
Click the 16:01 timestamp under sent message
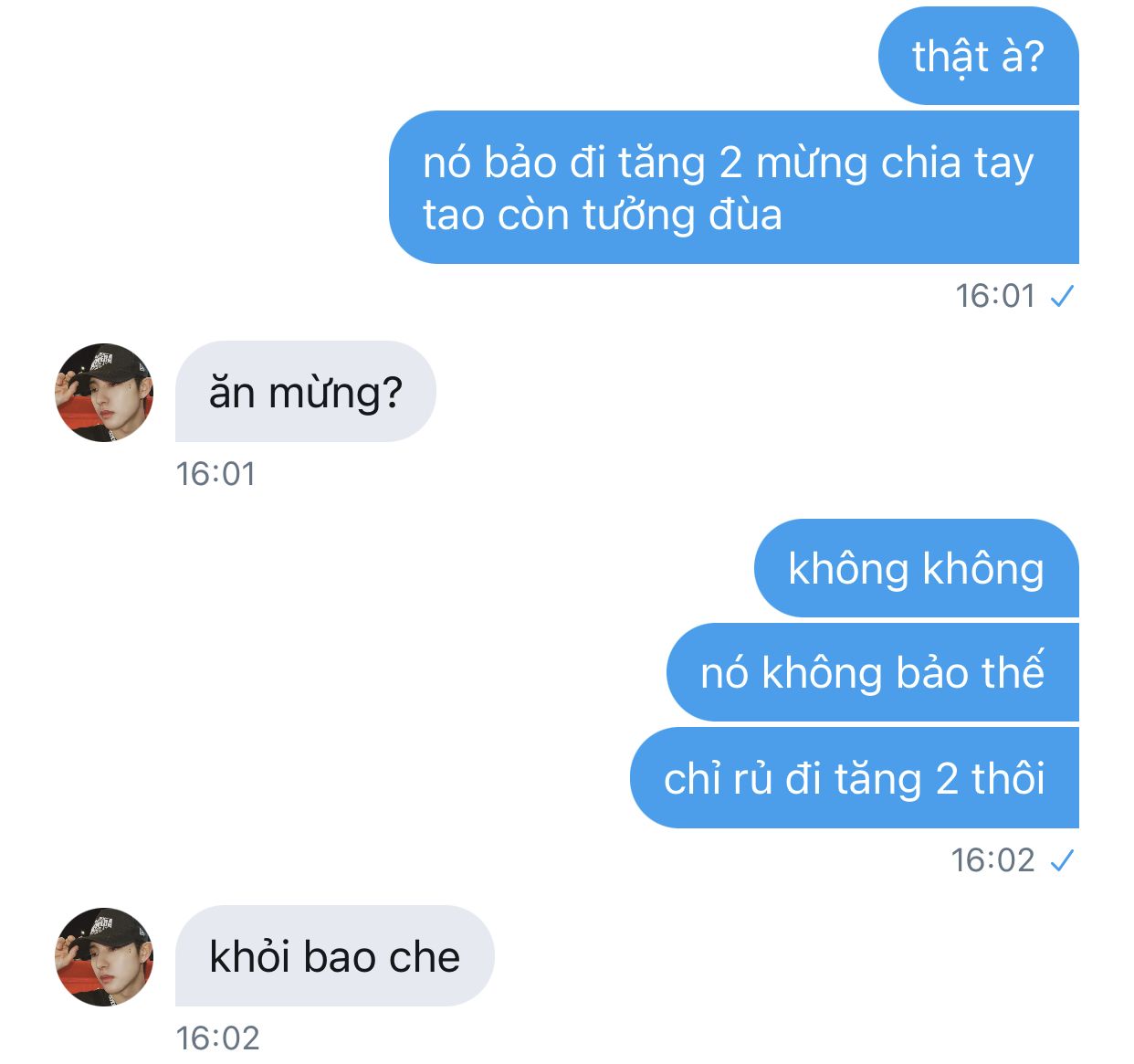995,296
